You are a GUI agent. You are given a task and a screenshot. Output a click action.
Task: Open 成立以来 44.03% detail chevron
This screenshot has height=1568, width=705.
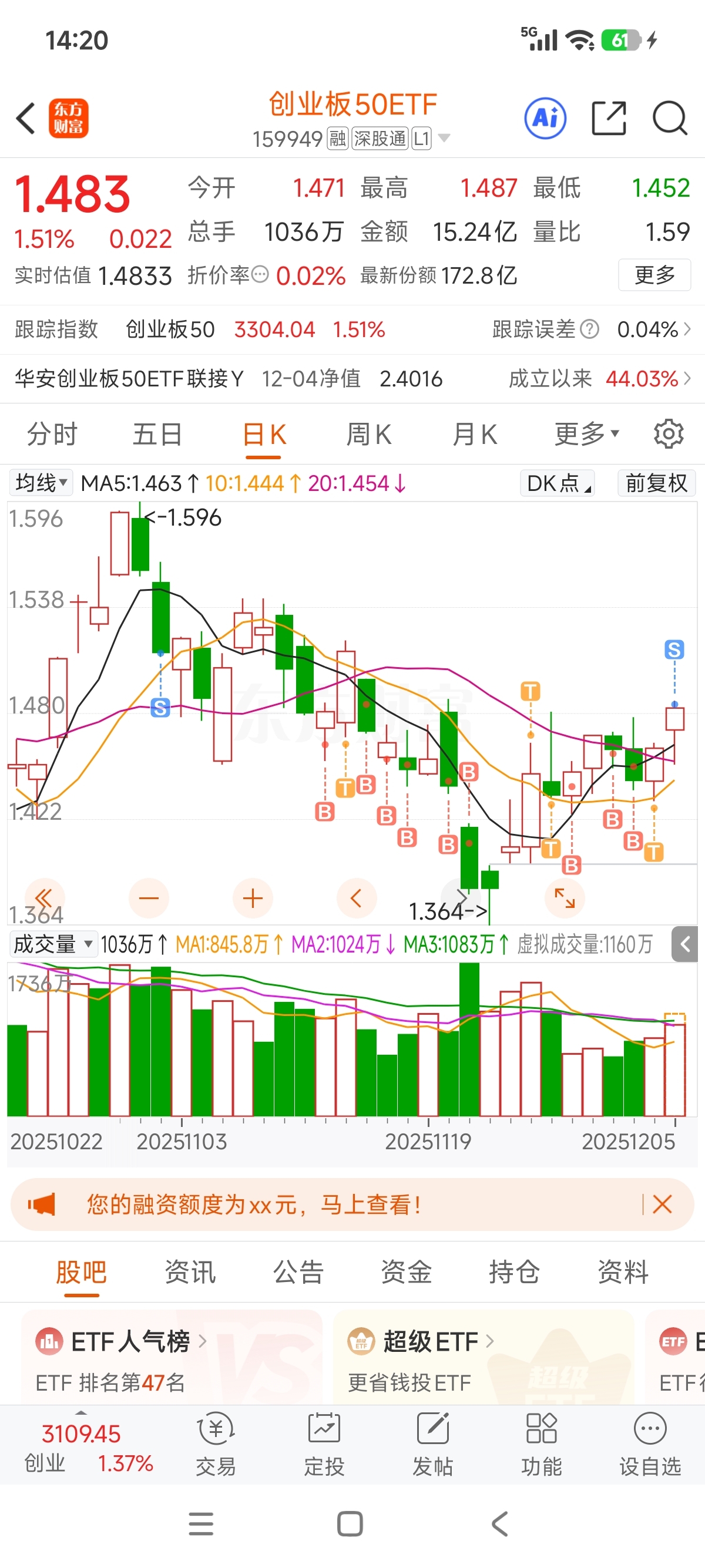[687, 379]
